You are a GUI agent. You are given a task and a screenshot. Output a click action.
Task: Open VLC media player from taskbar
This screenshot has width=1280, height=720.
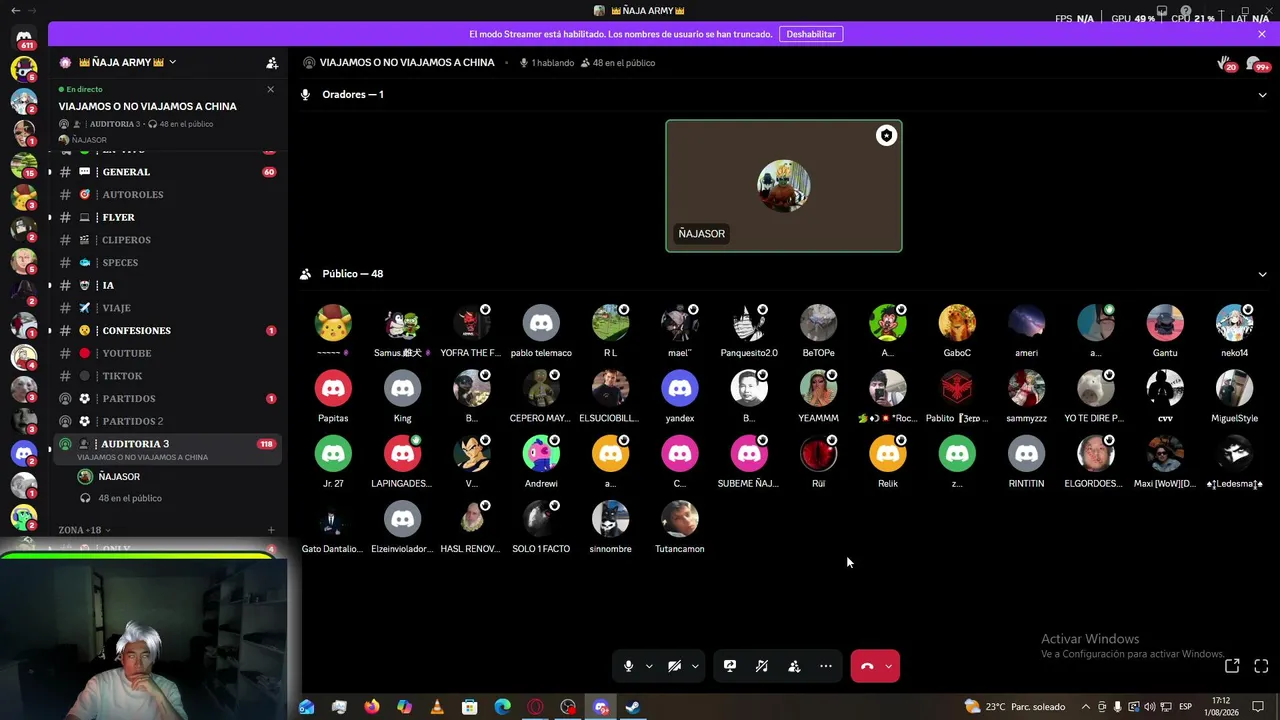[437, 707]
